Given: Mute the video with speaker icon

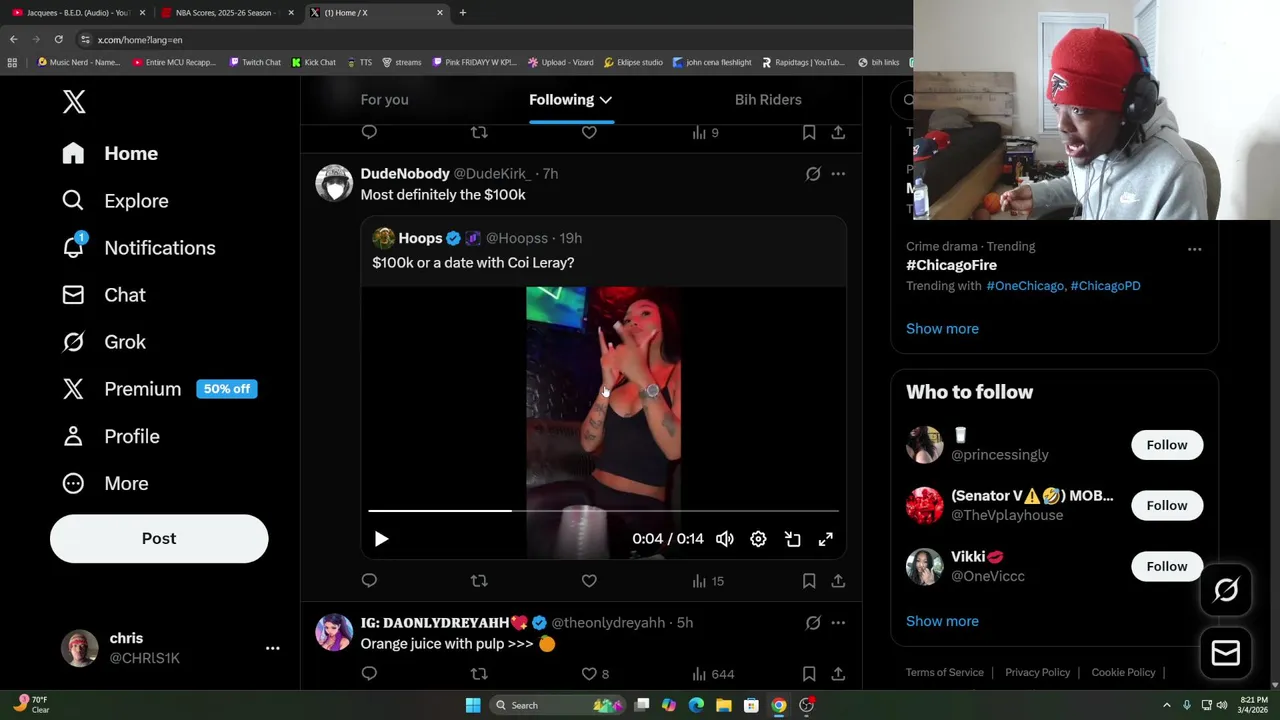Looking at the screenshot, I should (x=725, y=539).
